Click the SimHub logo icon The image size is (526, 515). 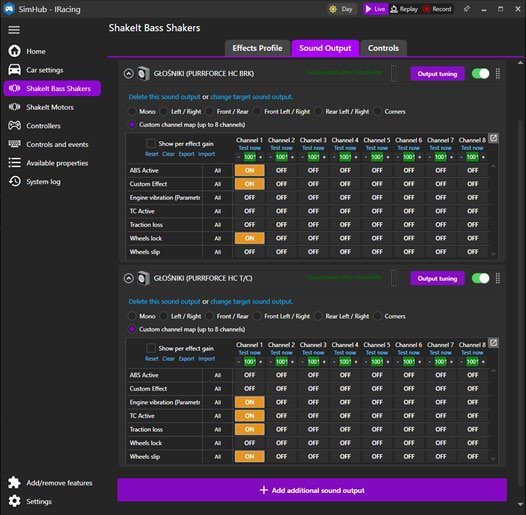click(x=9, y=9)
